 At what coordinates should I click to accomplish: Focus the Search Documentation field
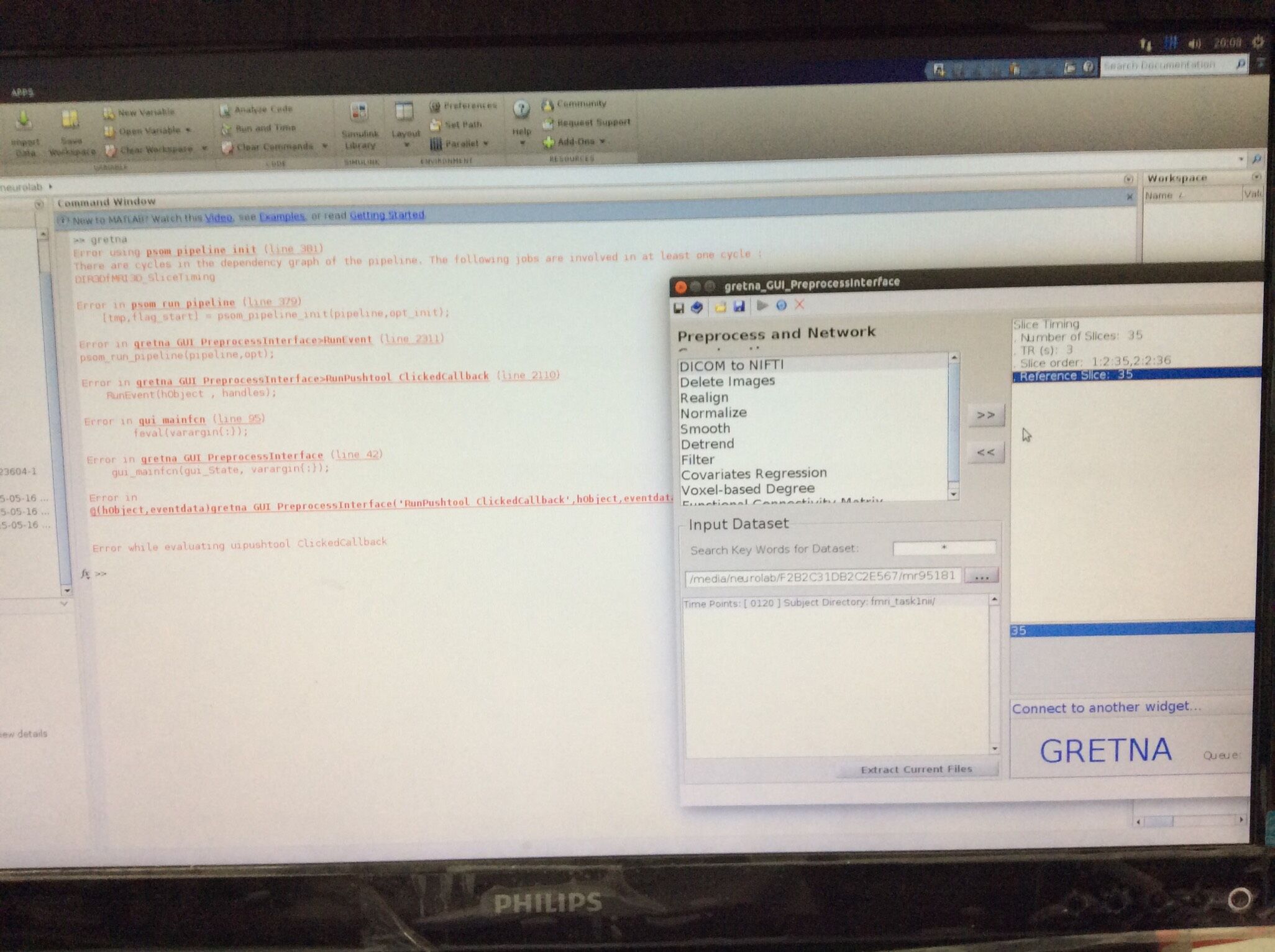click(x=1166, y=65)
